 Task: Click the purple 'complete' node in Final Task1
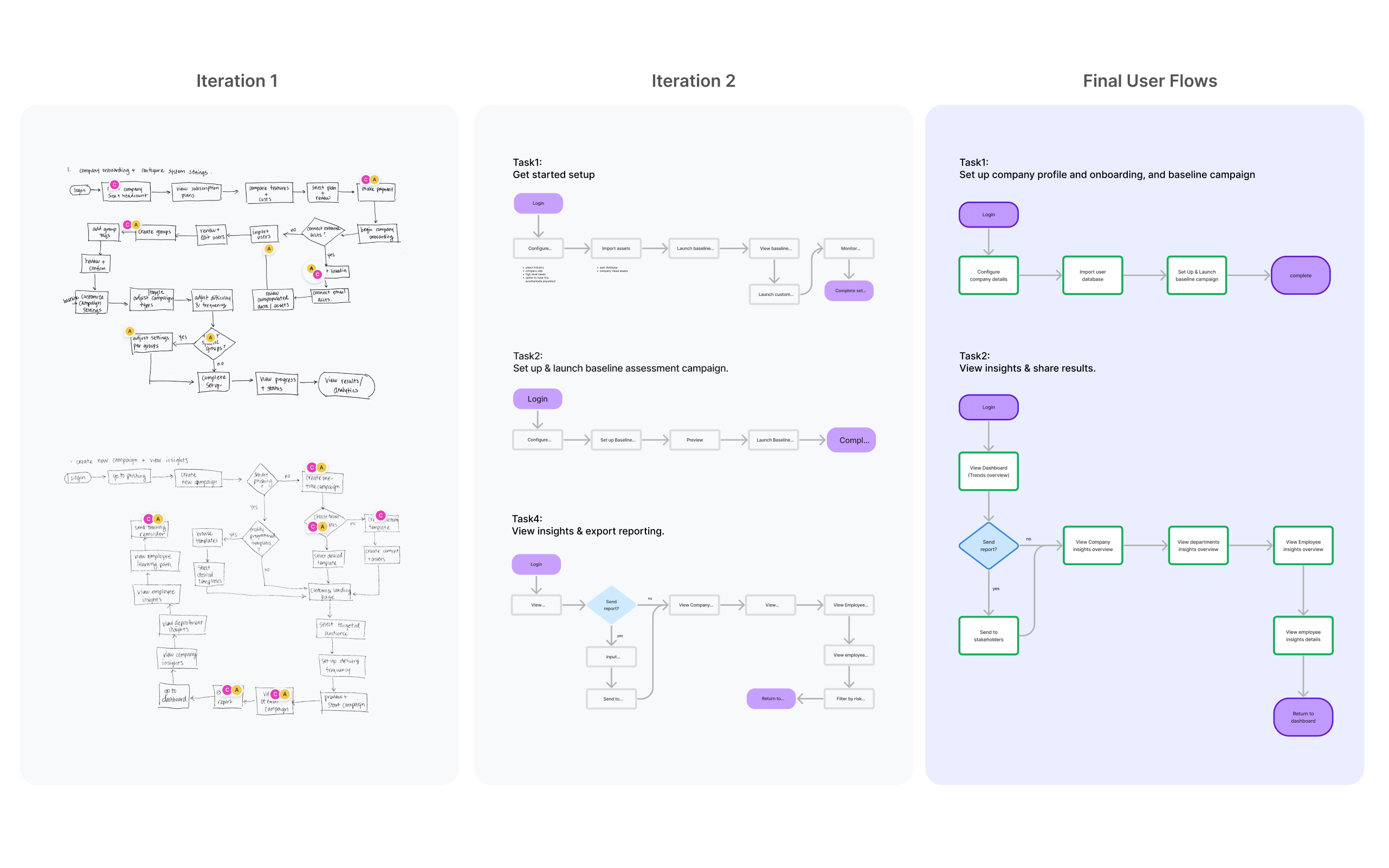(1300, 276)
